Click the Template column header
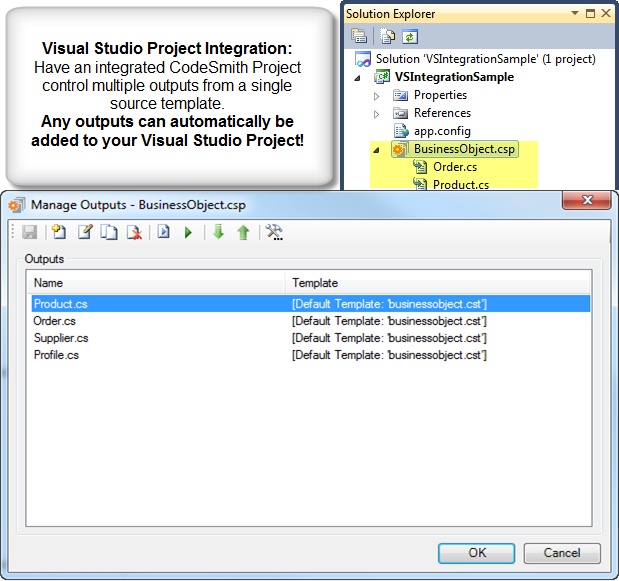The width and height of the screenshot is (619, 581). tap(437, 283)
